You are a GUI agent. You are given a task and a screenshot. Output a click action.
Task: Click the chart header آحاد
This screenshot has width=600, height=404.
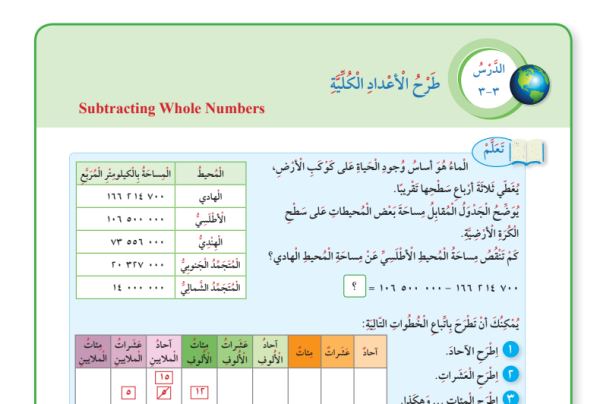(370, 352)
